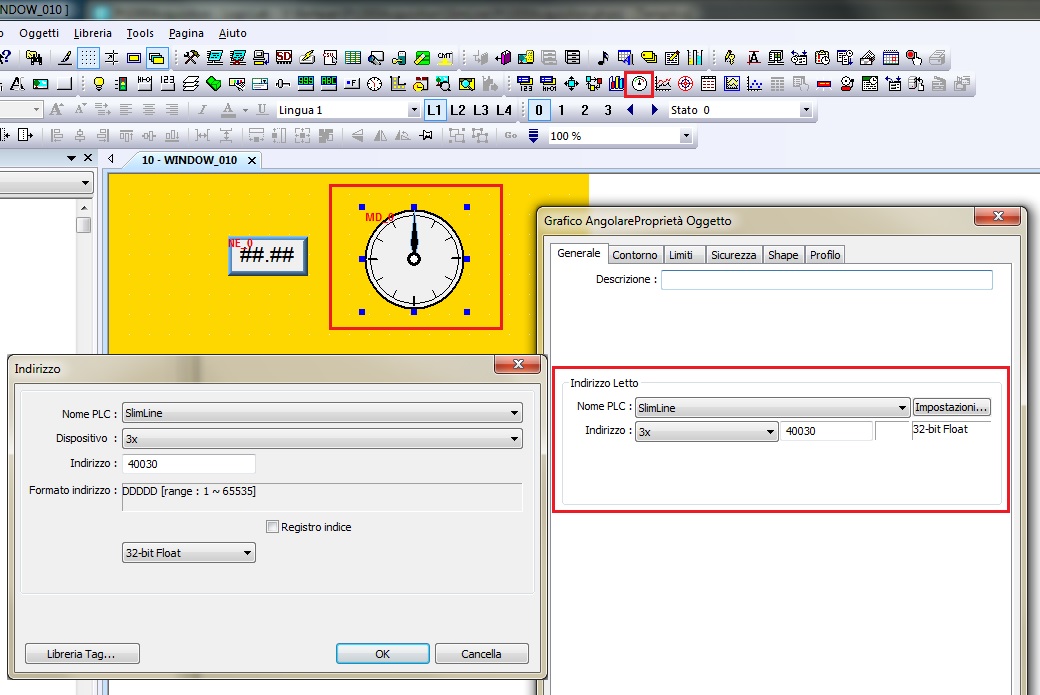Switch to the Contorno tab

(x=635, y=255)
